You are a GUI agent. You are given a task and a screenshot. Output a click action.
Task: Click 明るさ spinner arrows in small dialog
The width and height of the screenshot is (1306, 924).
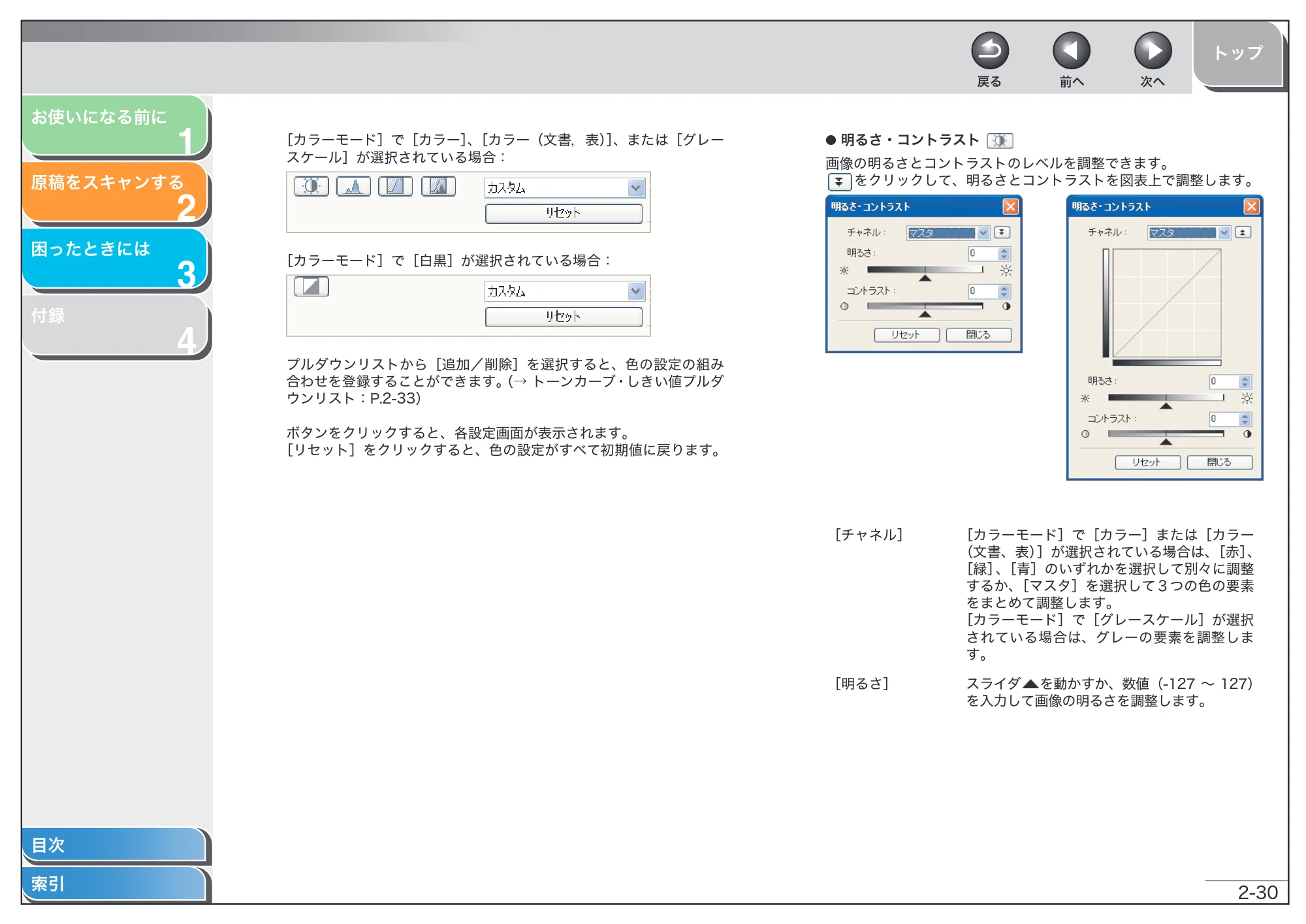click(1004, 253)
